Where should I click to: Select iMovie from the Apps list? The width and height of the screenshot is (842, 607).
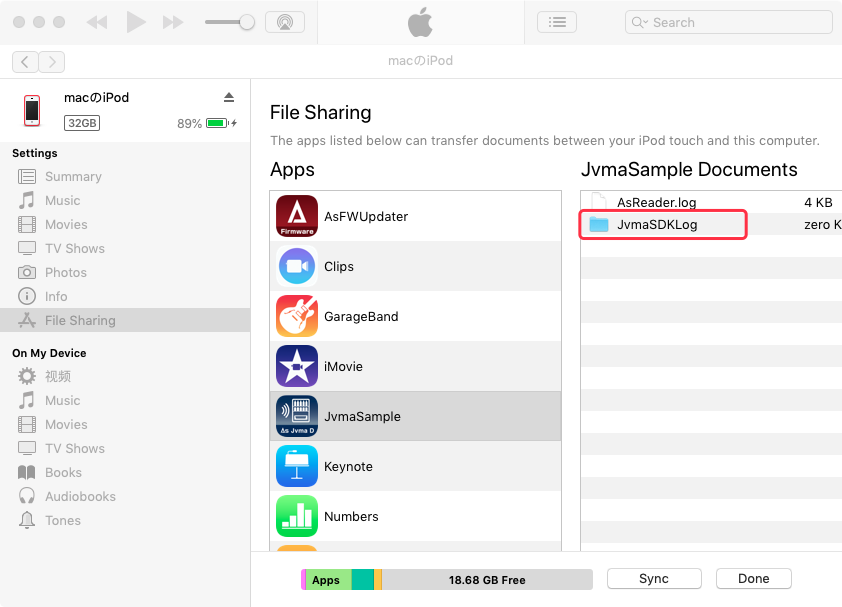pos(343,367)
